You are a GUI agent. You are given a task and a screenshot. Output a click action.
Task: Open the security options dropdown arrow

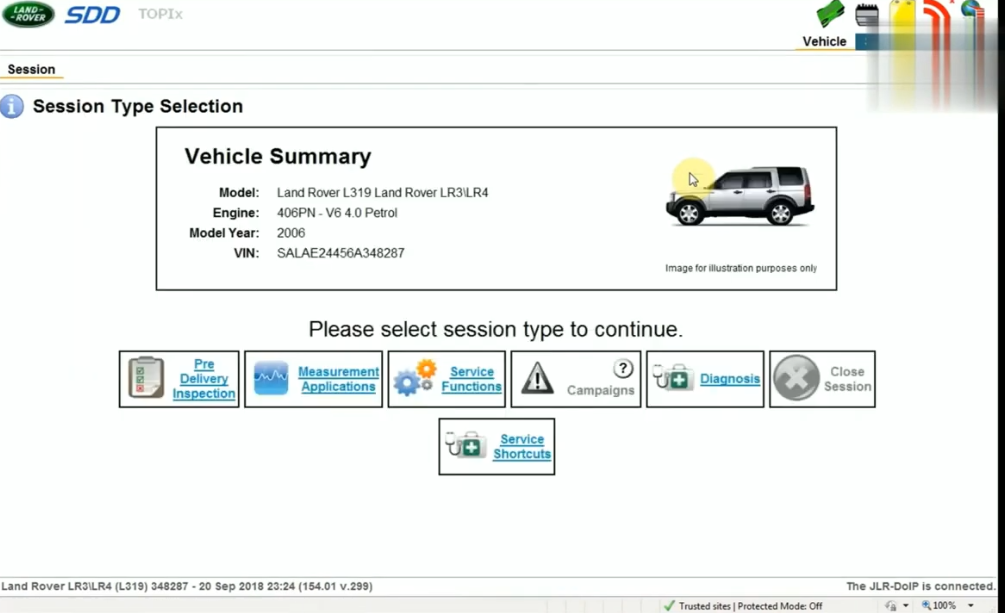point(906,605)
